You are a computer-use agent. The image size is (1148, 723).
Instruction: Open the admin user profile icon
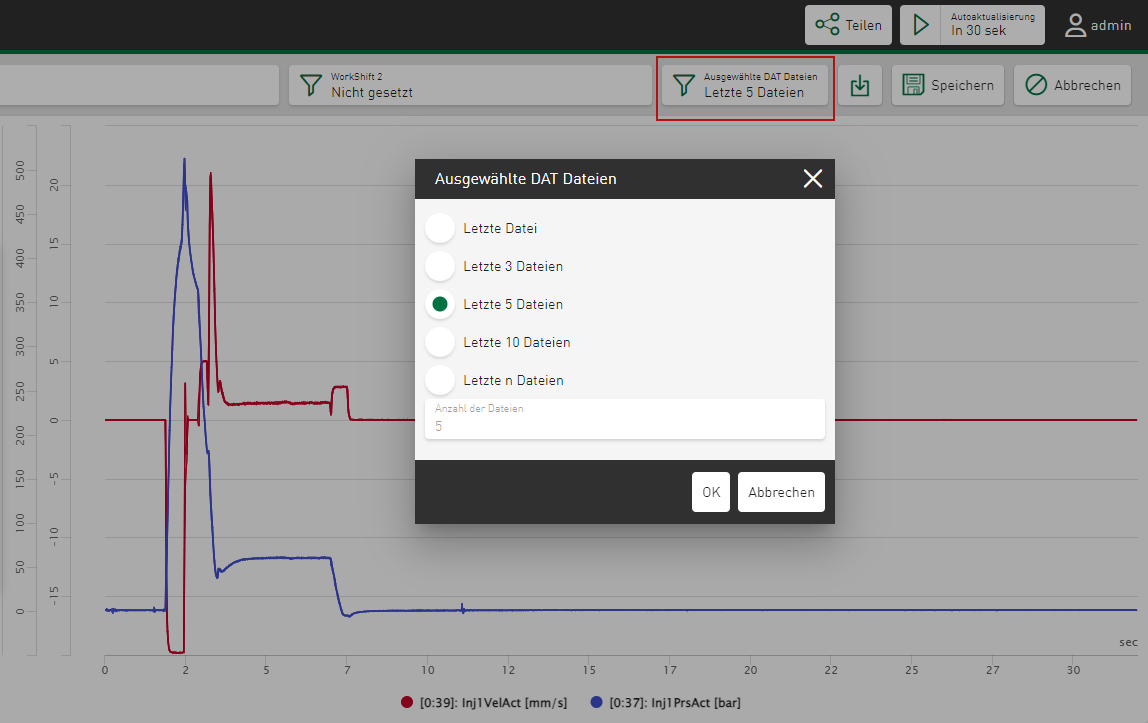1075,25
